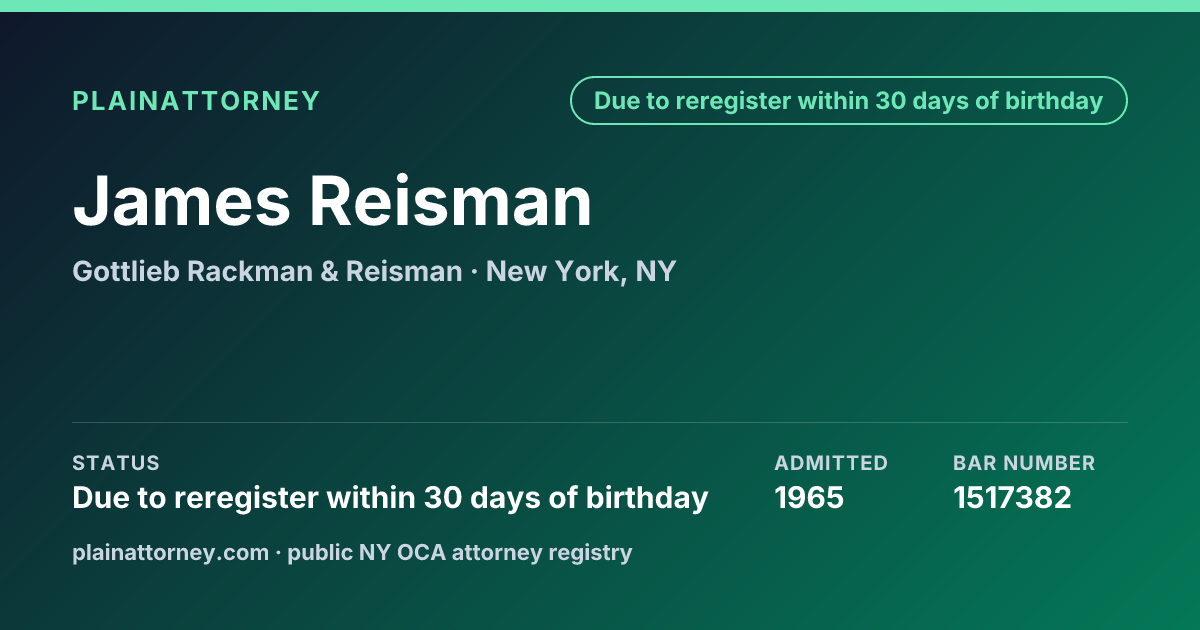Click the large surname Reisman in heading
1200x630 pixels.
point(450,200)
